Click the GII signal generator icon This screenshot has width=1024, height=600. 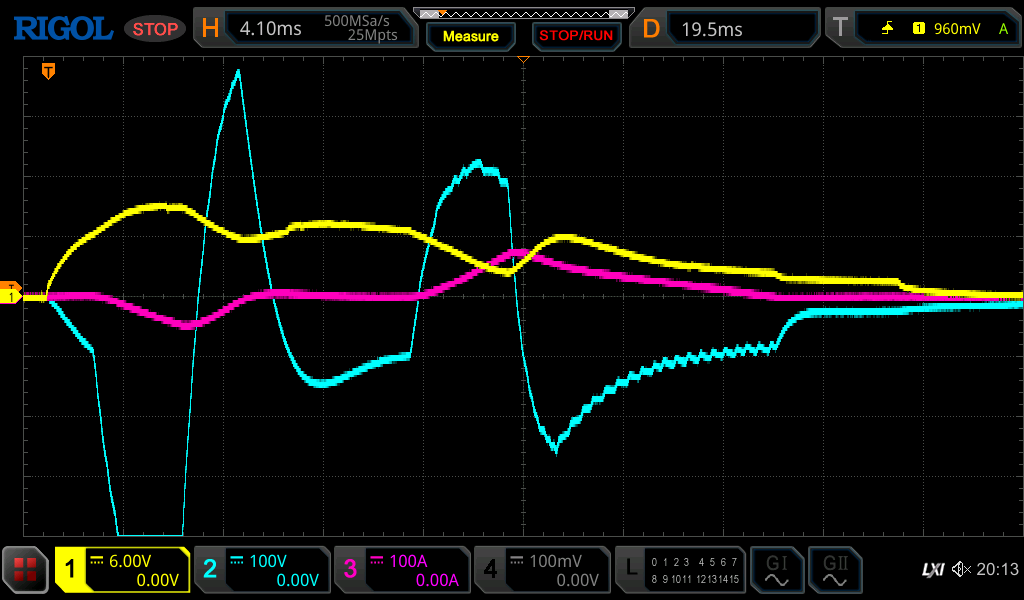(835, 570)
